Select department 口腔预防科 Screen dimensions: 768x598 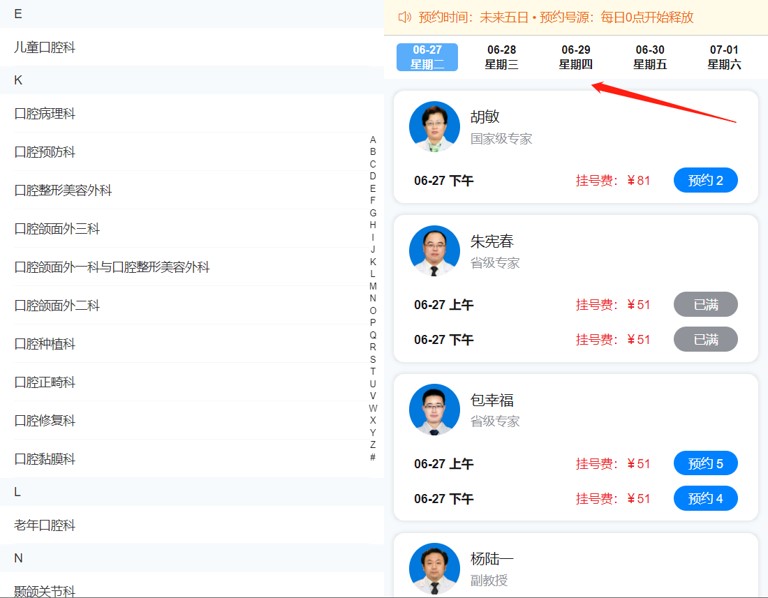[192, 152]
